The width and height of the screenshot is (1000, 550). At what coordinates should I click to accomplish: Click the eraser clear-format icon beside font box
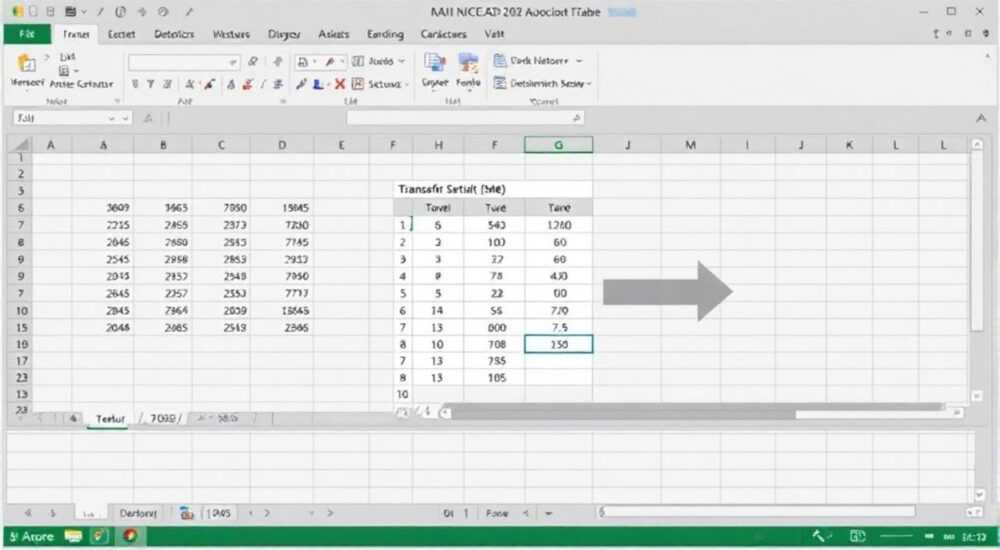click(253, 61)
